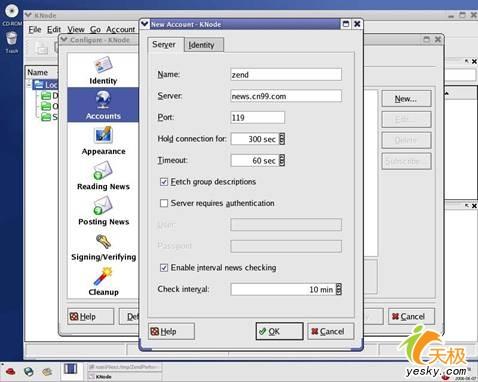Adjust the Hold connection for spinner arrows
Screen dimensions: 478x382
pos(282,139)
